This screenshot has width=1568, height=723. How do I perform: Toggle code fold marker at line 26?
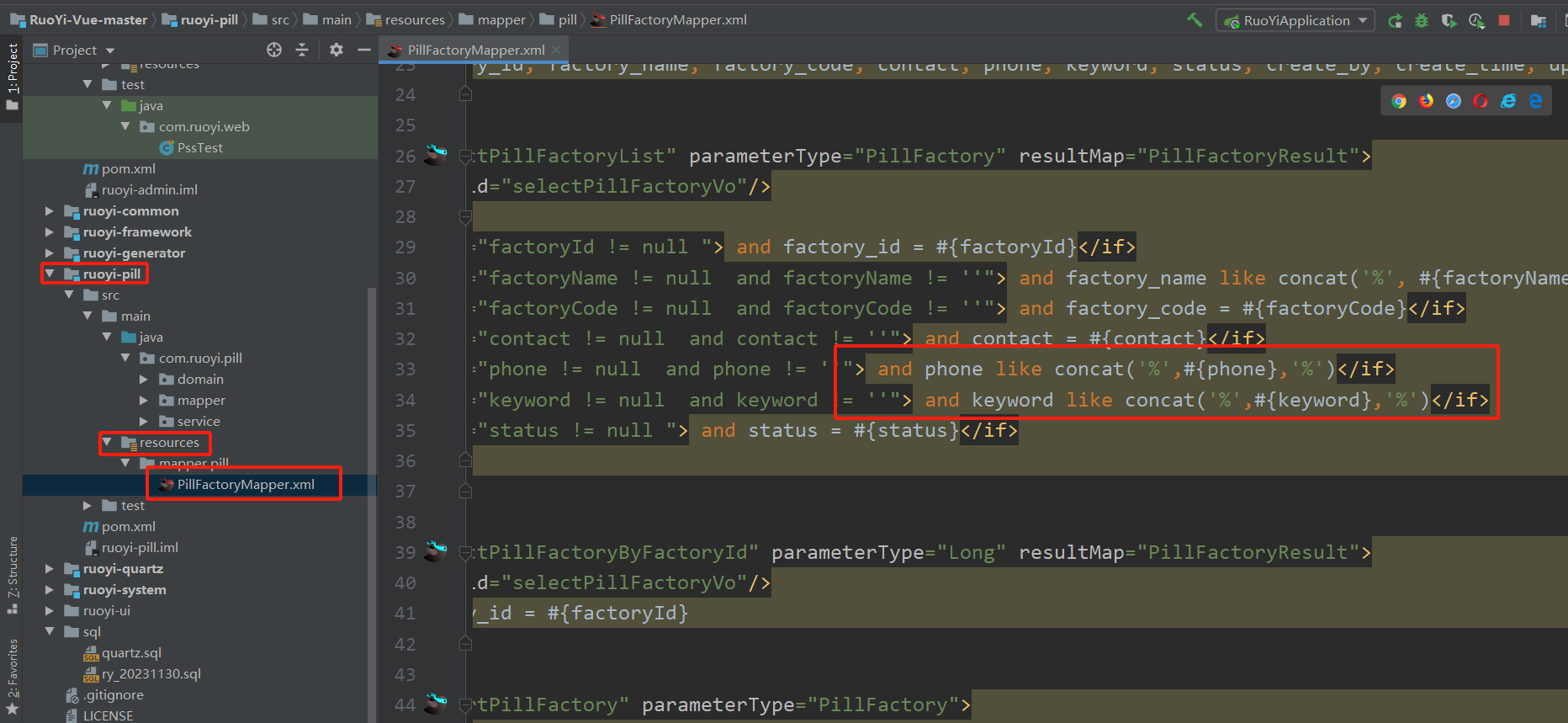(x=465, y=156)
